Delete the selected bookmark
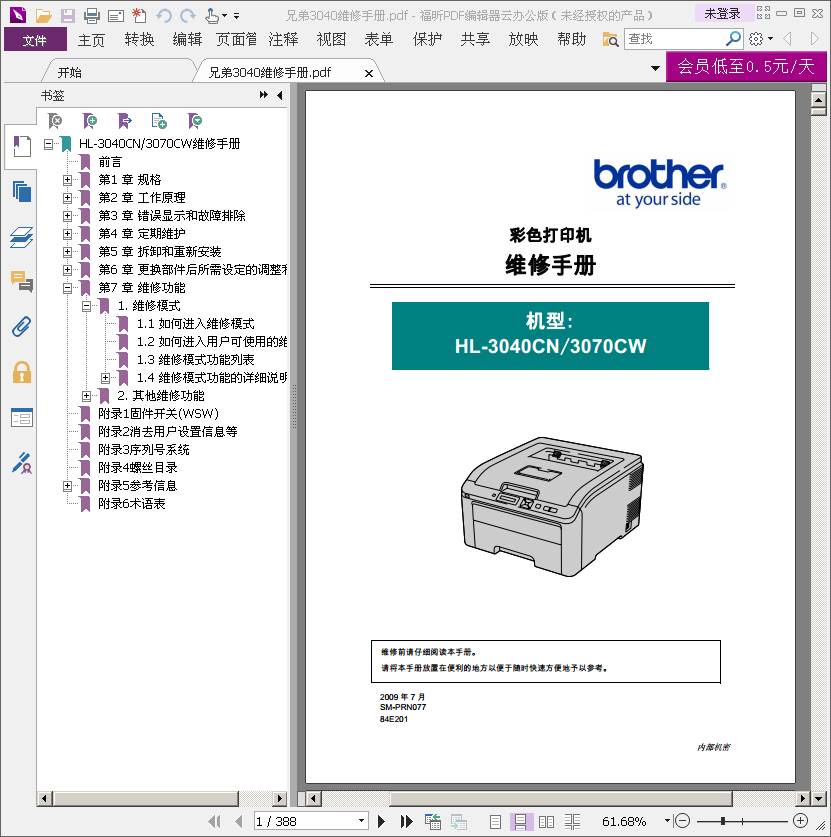 point(54,121)
